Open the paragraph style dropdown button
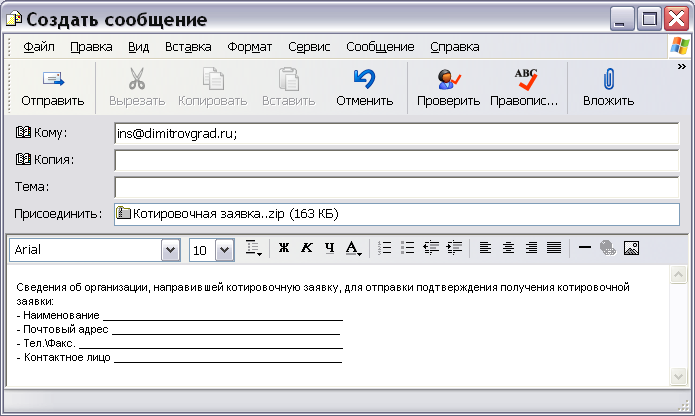Viewport: 695px width, 416px height. [253, 249]
